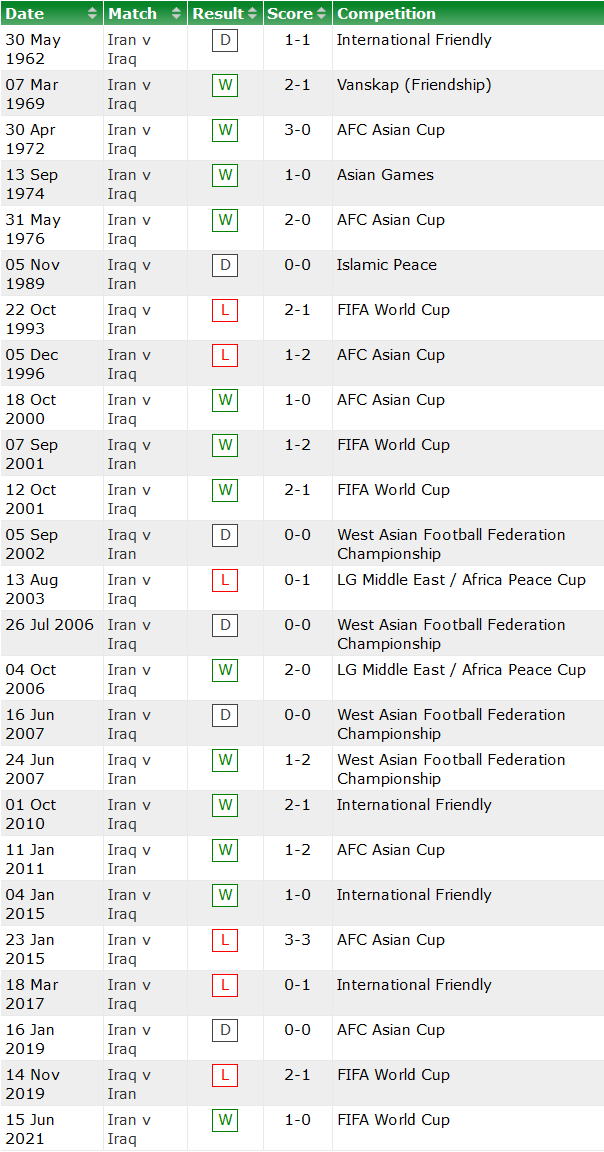
Task: Click the loss badge for the 22 Oct 1993 match
Action: (x=225, y=311)
